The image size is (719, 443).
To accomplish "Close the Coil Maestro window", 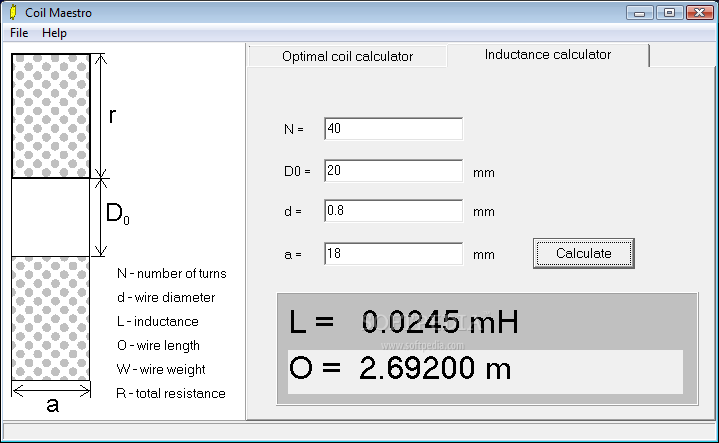I will [700, 12].
